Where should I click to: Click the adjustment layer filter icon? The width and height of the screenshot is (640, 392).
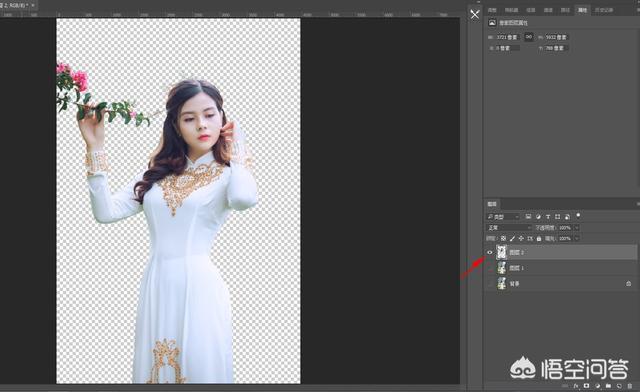pos(538,216)
